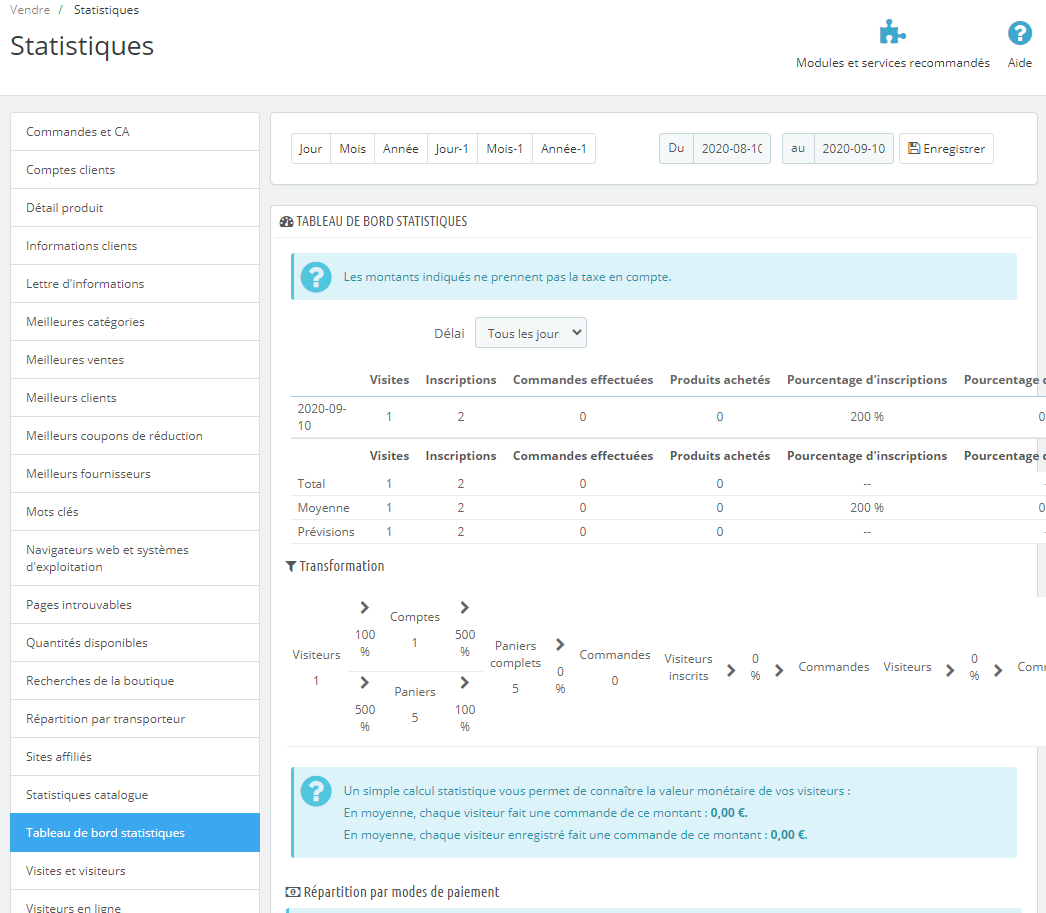Viewport: 1046px width, 913px height.
Task: Select the Jour period button
Action: click(x=310, y=149)
